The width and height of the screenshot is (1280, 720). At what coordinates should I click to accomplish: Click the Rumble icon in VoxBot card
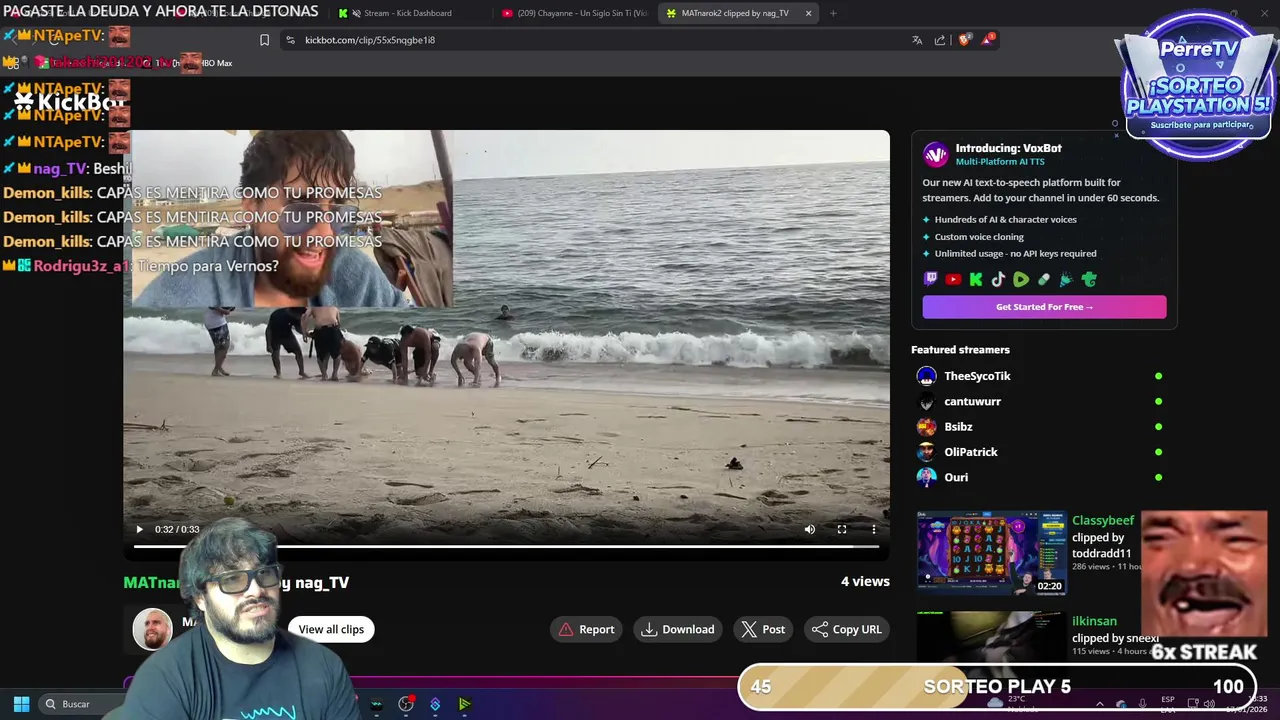pos(1021,280)
